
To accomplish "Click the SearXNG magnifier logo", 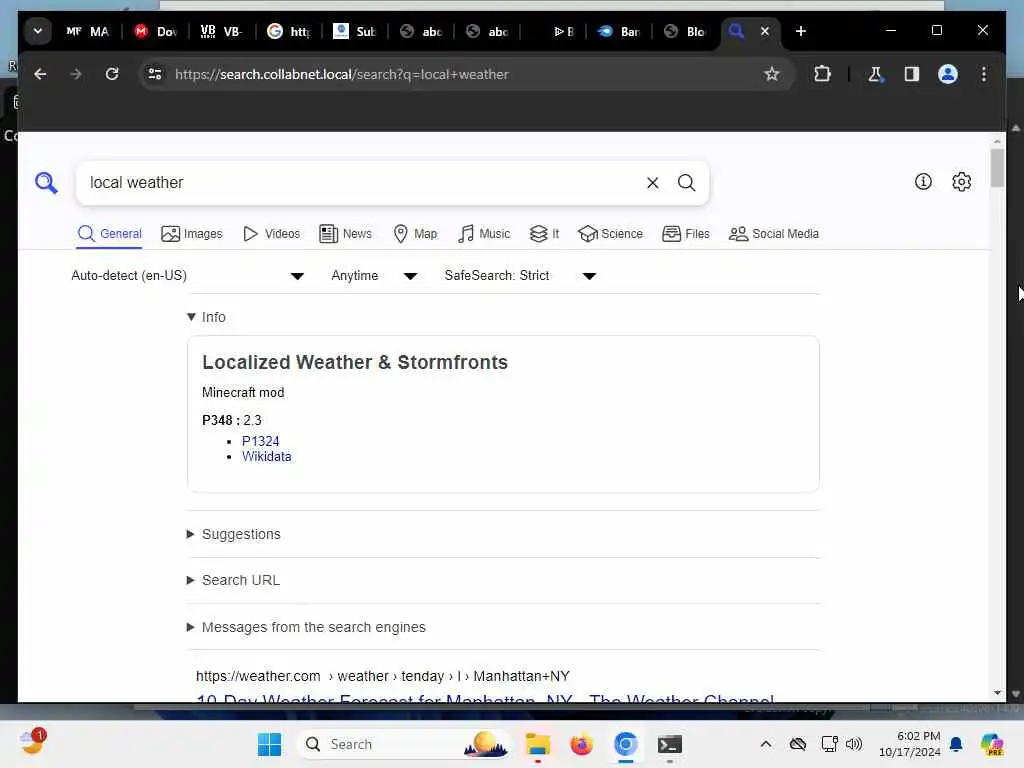I will pos(46,182).
